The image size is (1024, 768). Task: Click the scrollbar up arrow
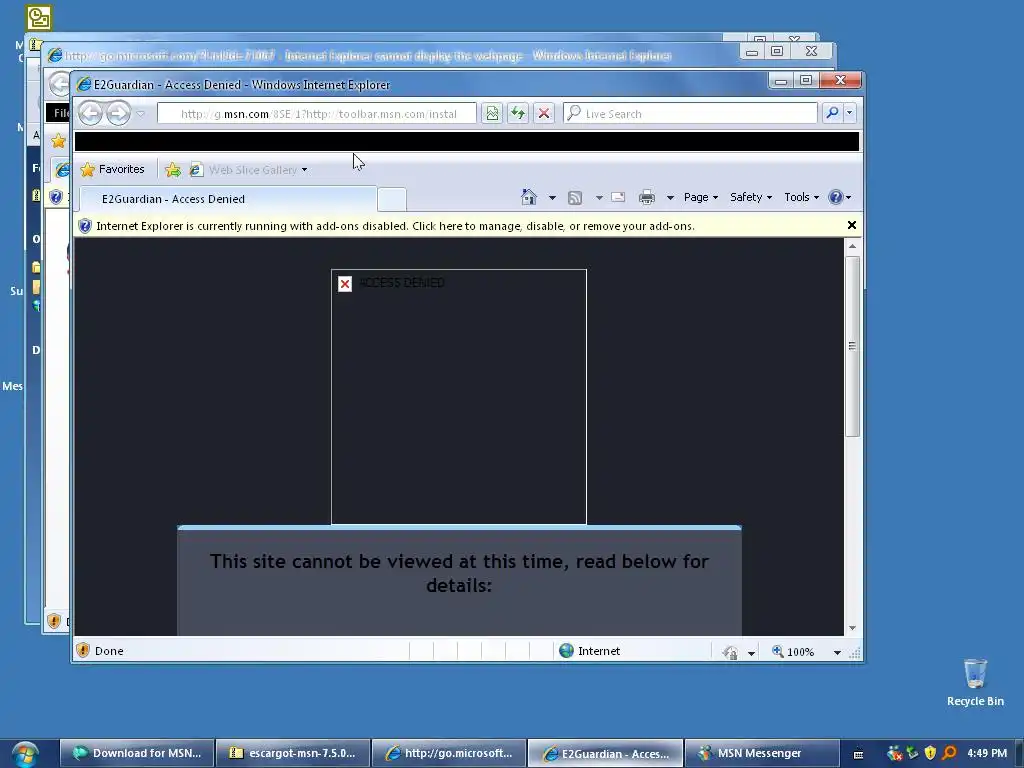(852, 246)
